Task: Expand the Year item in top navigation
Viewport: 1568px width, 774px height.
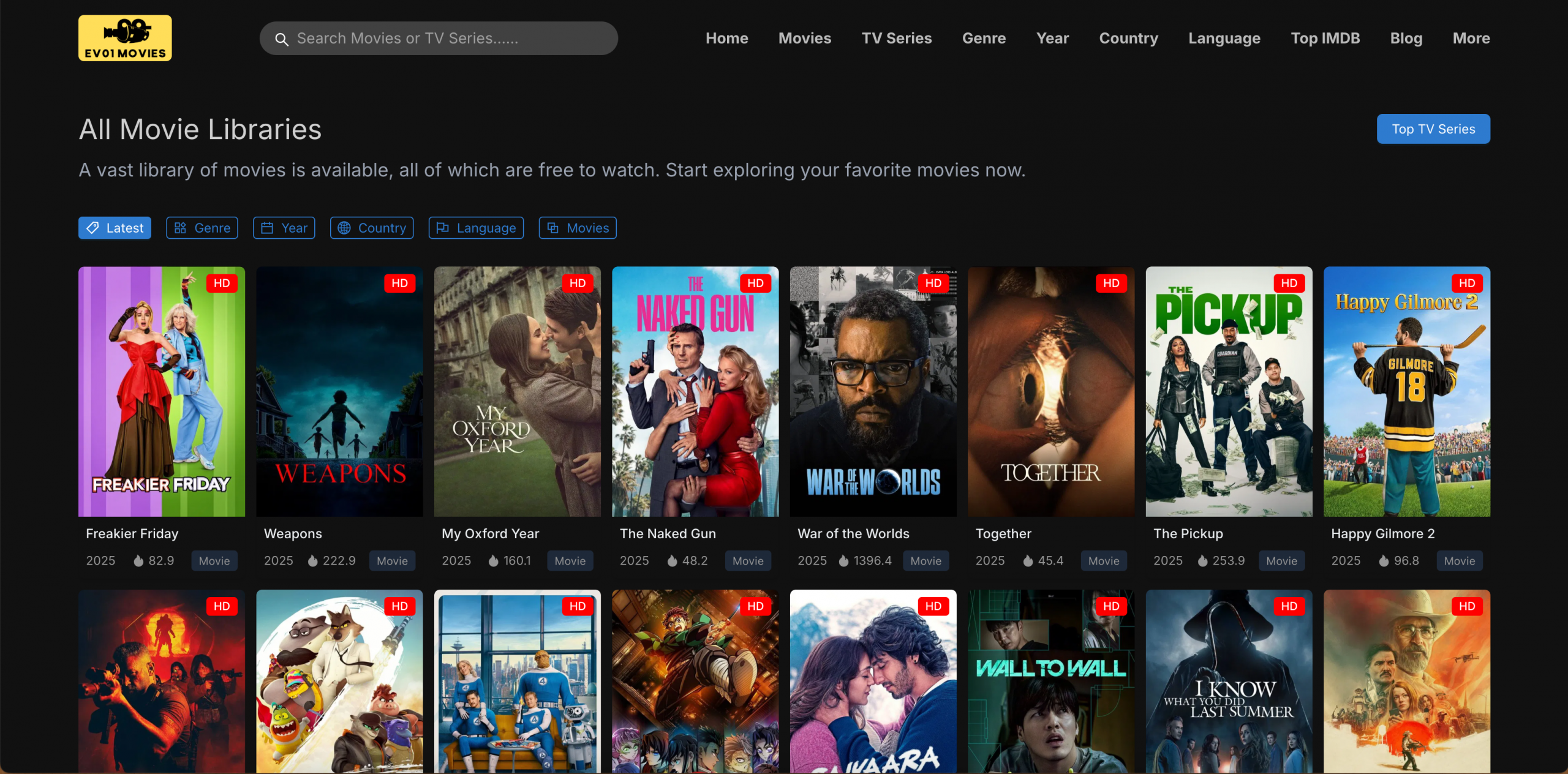Action: (x=1052, y=39)
